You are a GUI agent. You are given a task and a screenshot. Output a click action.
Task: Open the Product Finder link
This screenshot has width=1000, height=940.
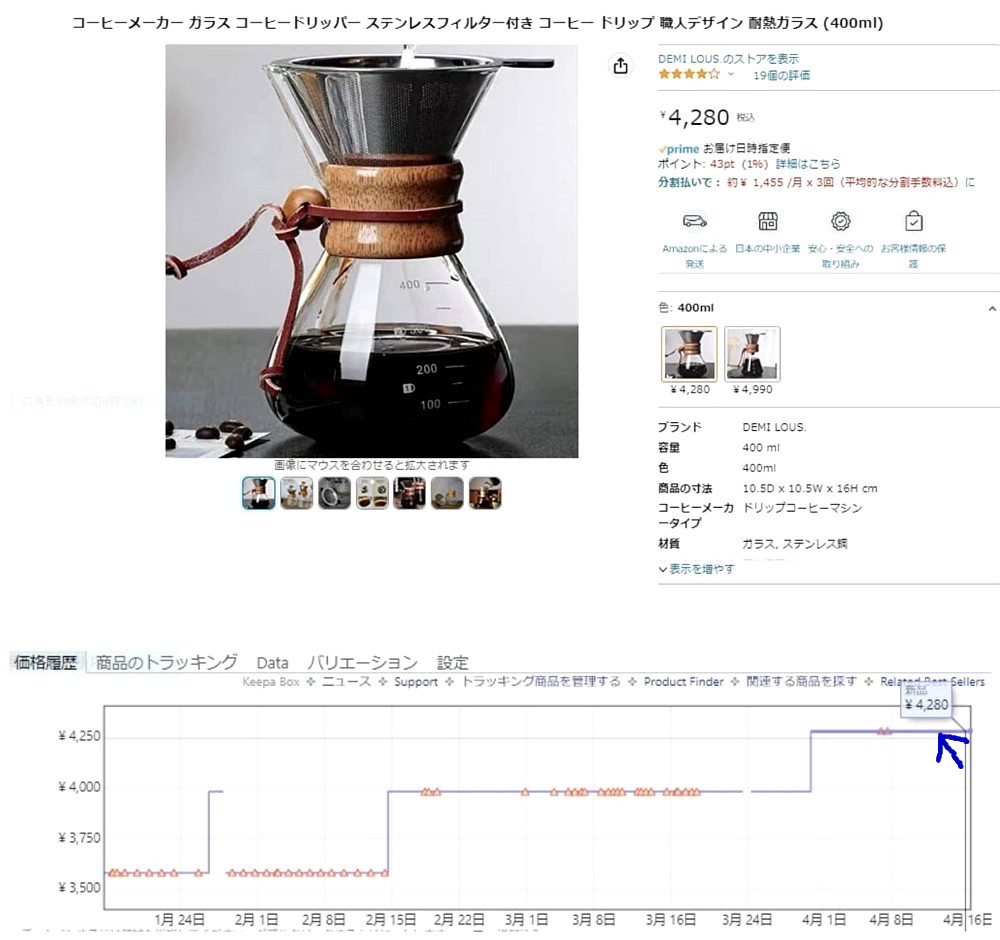(684, 682)
